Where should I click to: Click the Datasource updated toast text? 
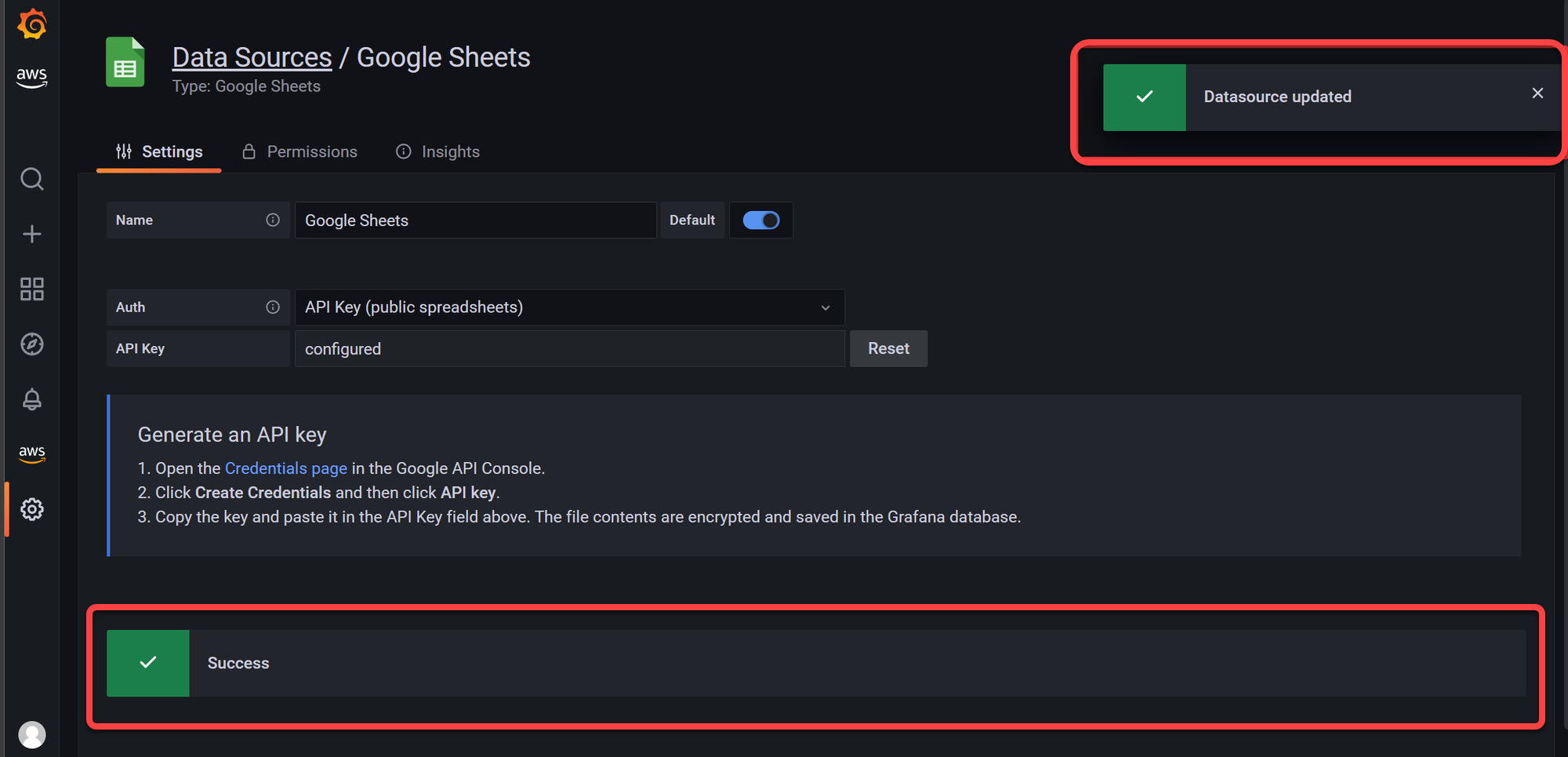point(1277,96)
